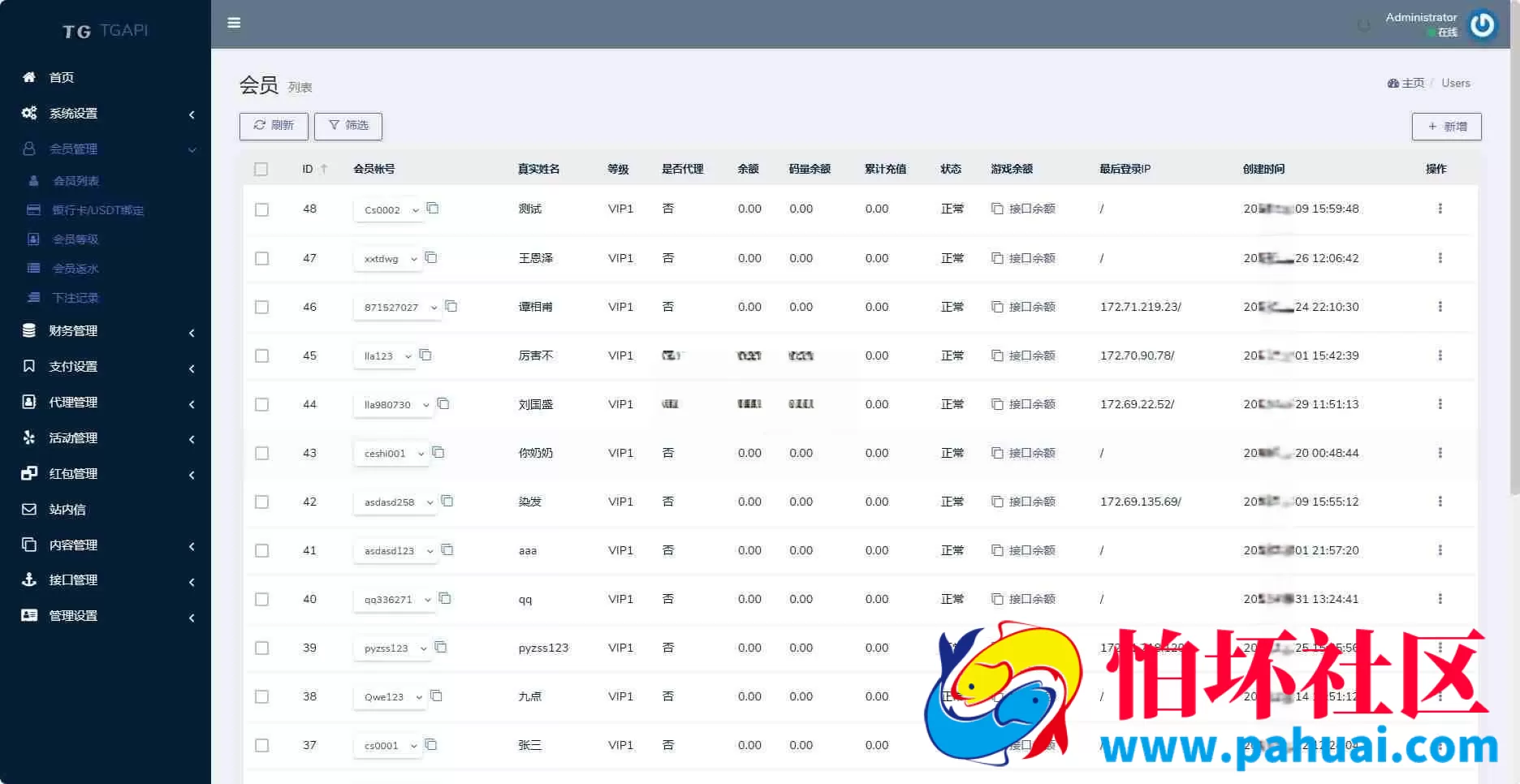This screenshot has height=784, width=1520.
Task: Open row actions menu for ID 45
Action: tap(1440, 355)
